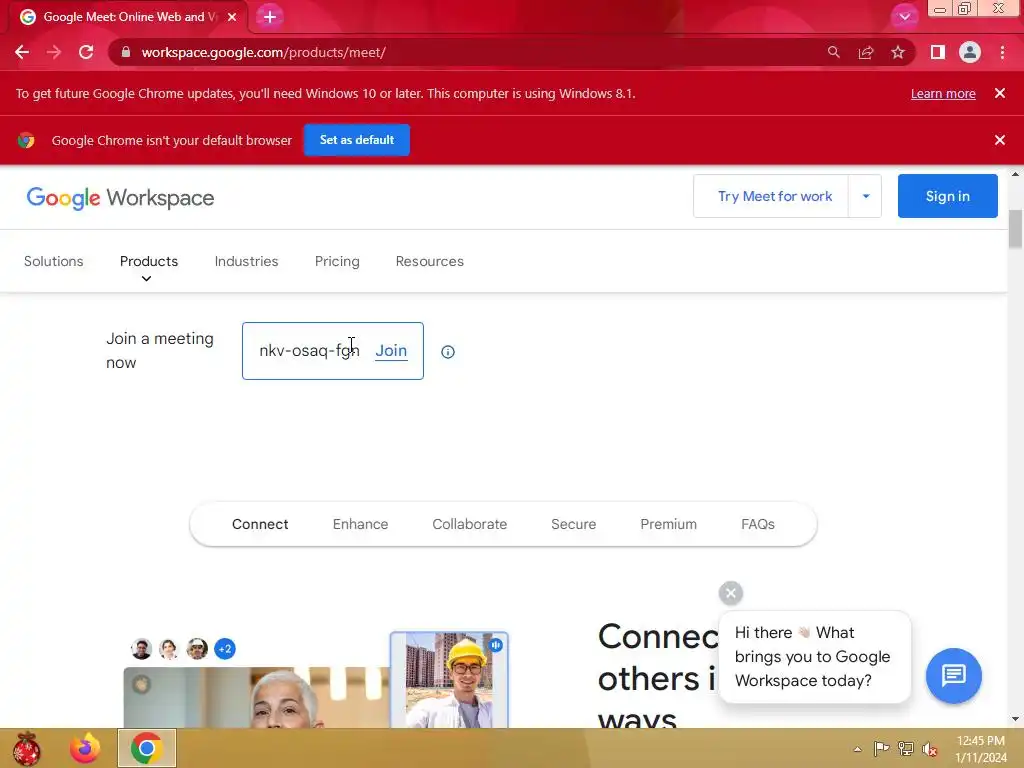
Task: Jump to the FAQs tab
Action: click(x=758, y=524)
